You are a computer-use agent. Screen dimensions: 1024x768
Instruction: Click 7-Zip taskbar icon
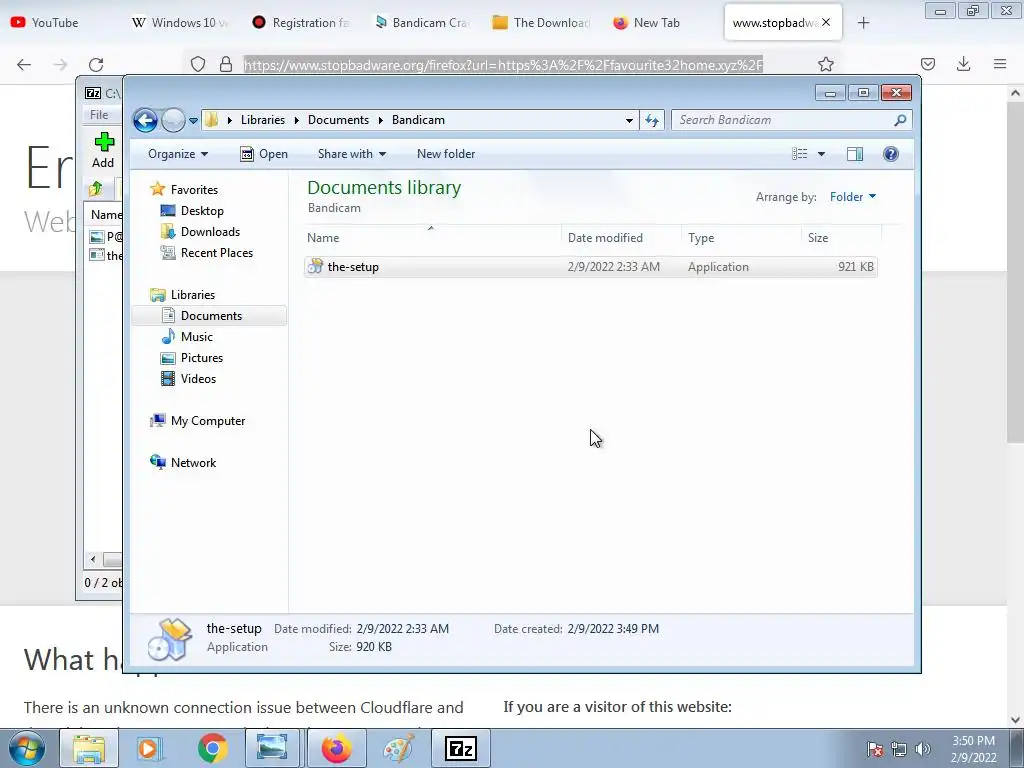[x=460, y=748]
